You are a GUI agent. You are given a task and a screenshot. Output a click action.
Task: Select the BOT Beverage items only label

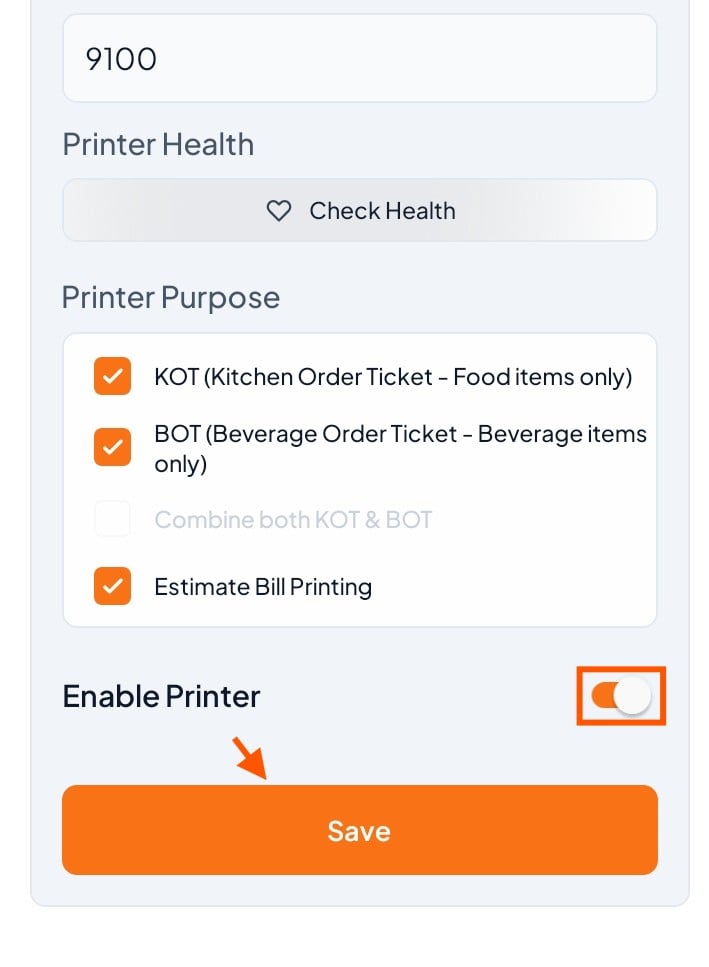pos(401,449)
